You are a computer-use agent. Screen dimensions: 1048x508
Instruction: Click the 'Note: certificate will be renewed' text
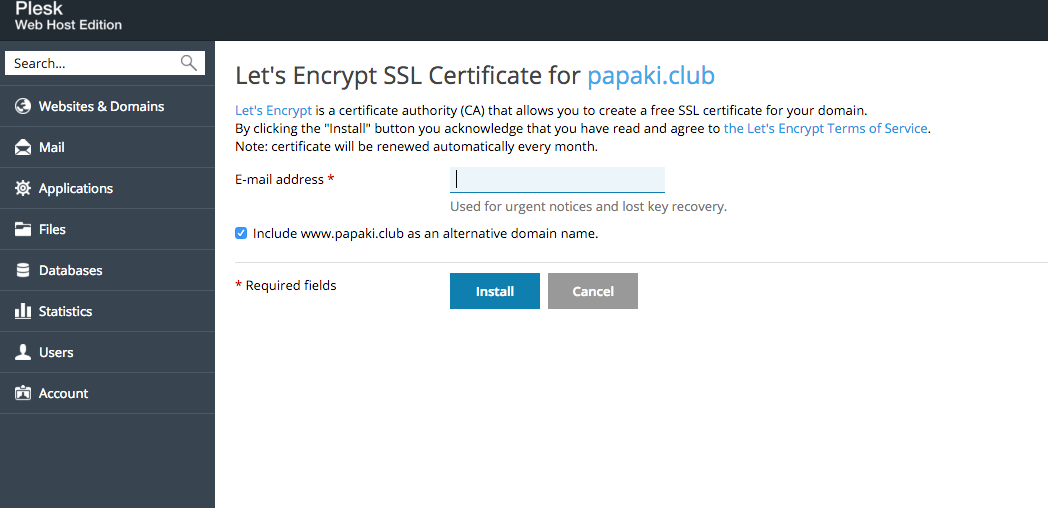pyautogui.click(x=416, y=146)
